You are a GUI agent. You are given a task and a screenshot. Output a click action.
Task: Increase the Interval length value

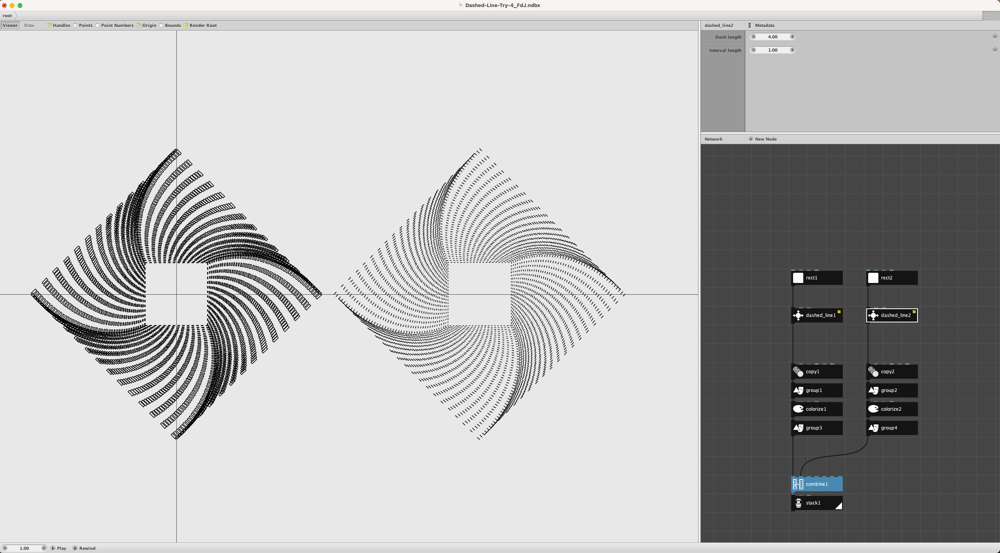point(792,50)
